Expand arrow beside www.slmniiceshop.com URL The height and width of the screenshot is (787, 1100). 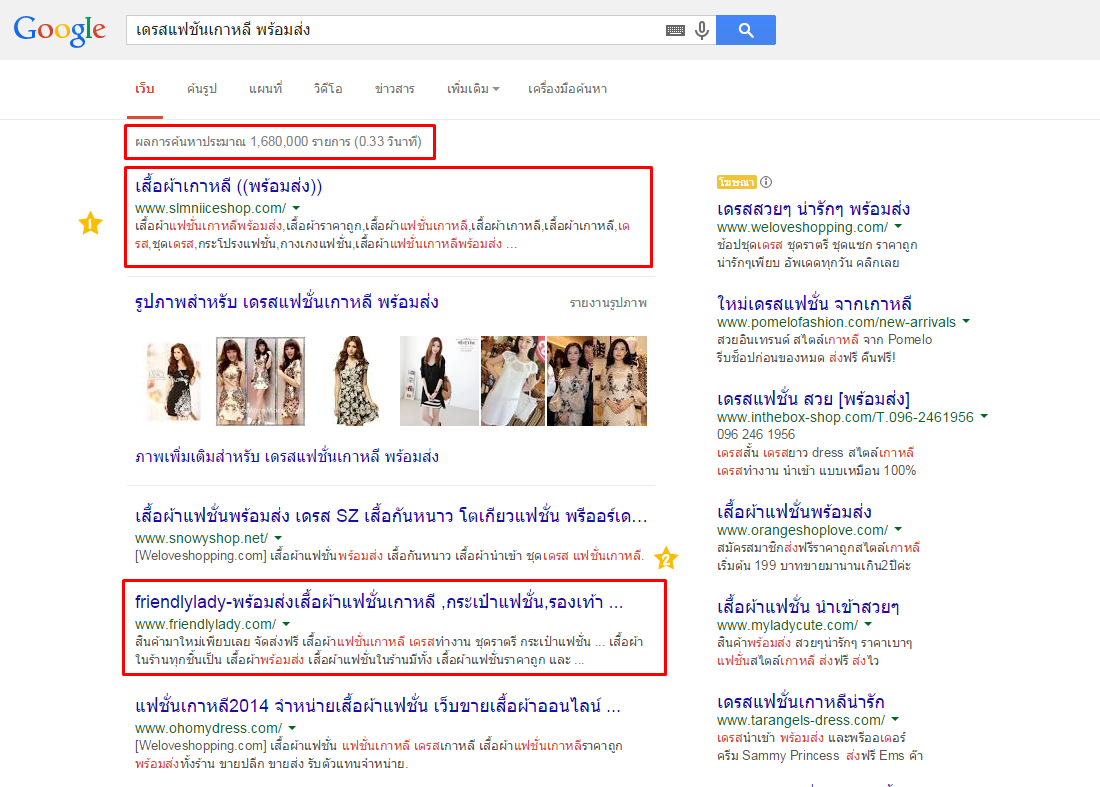(297, 208)
